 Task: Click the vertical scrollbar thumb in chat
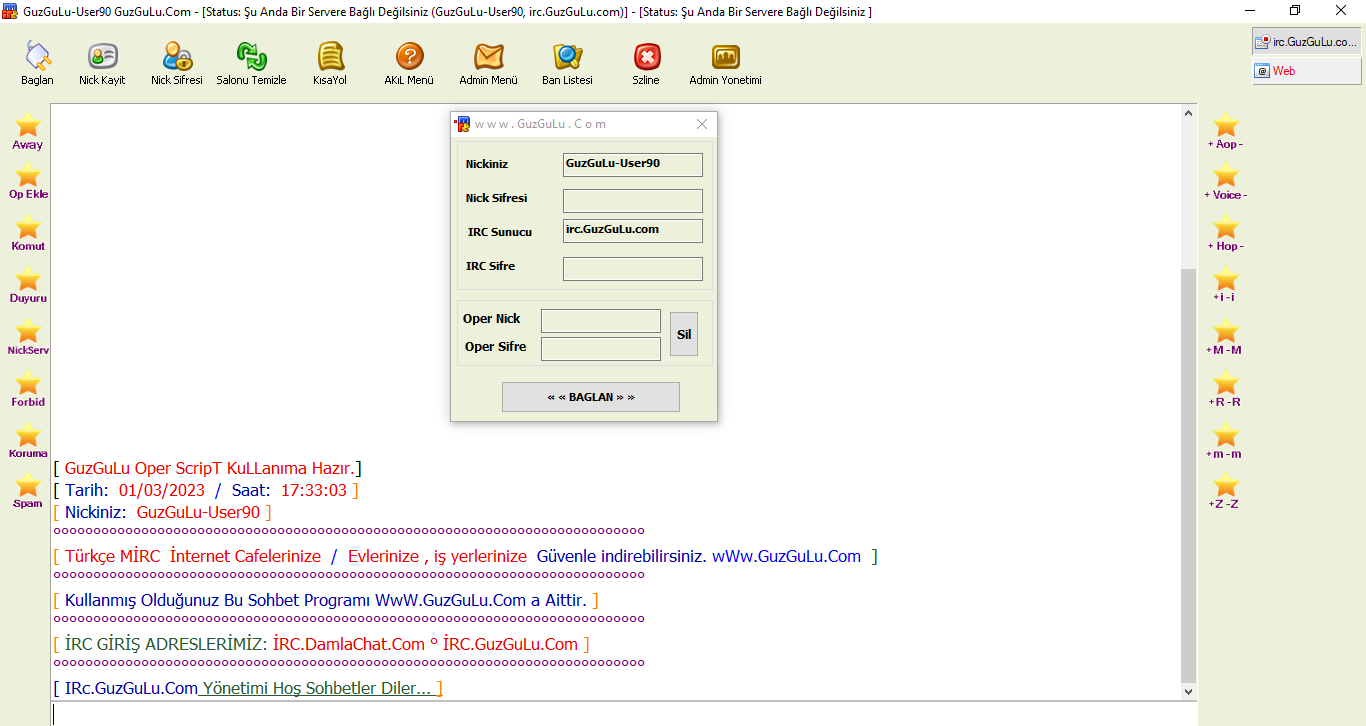[x=1189, y=474]
